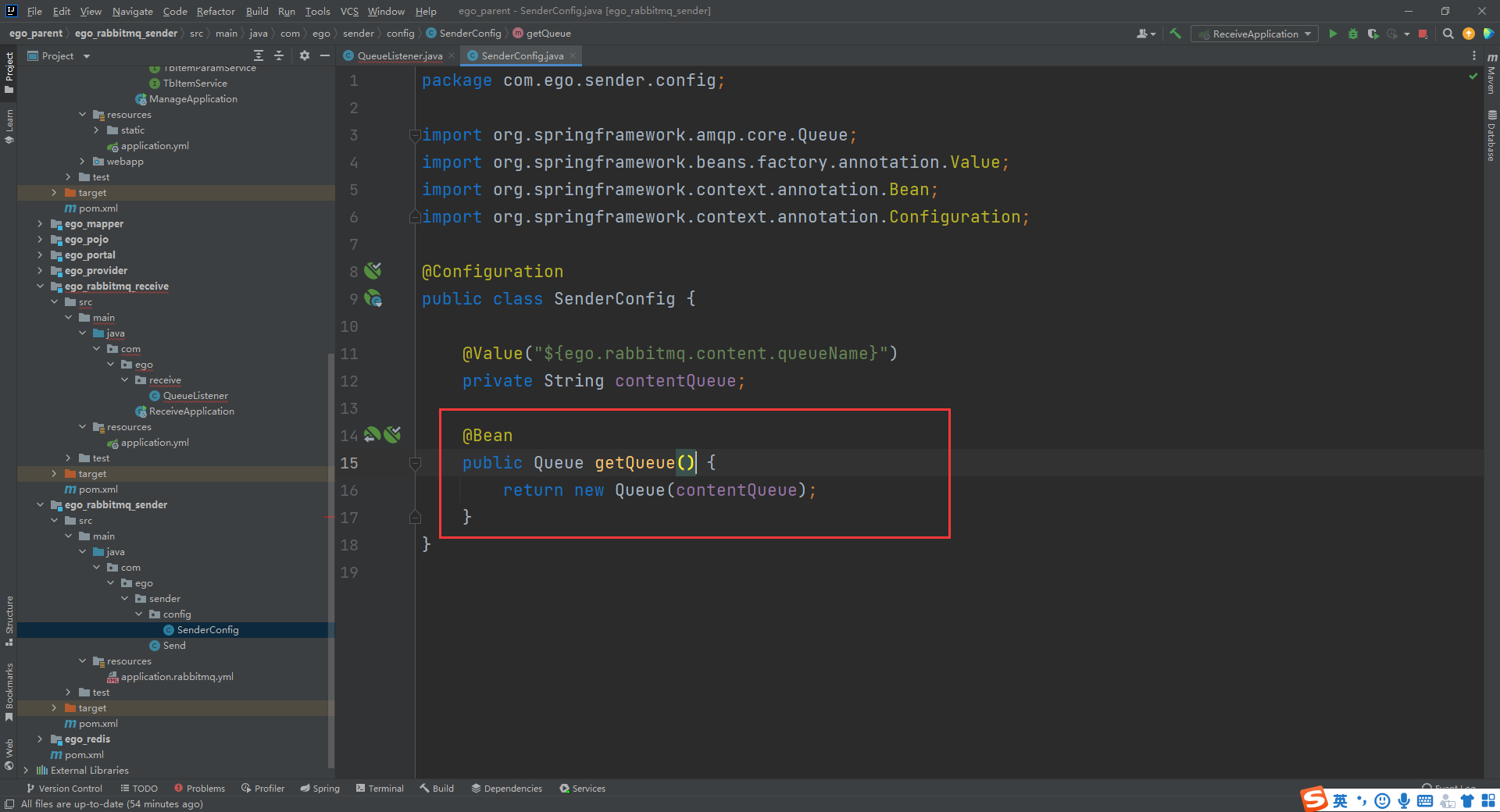Click the Spring class gutter icon on line 9
The height and width of the screenshot is (812, 1500).
[373, 298]
